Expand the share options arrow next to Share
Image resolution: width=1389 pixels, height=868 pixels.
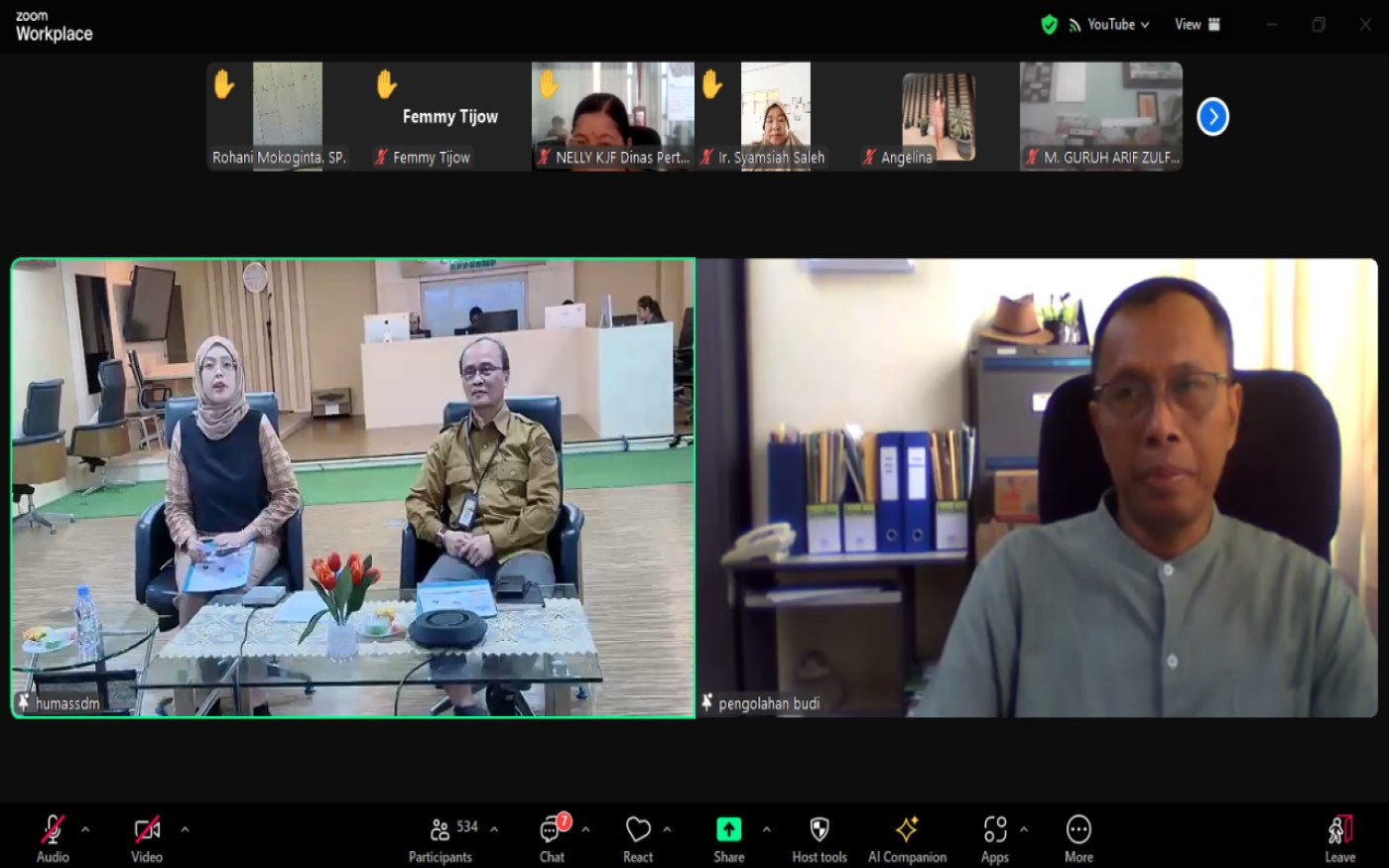click(766, 829)
